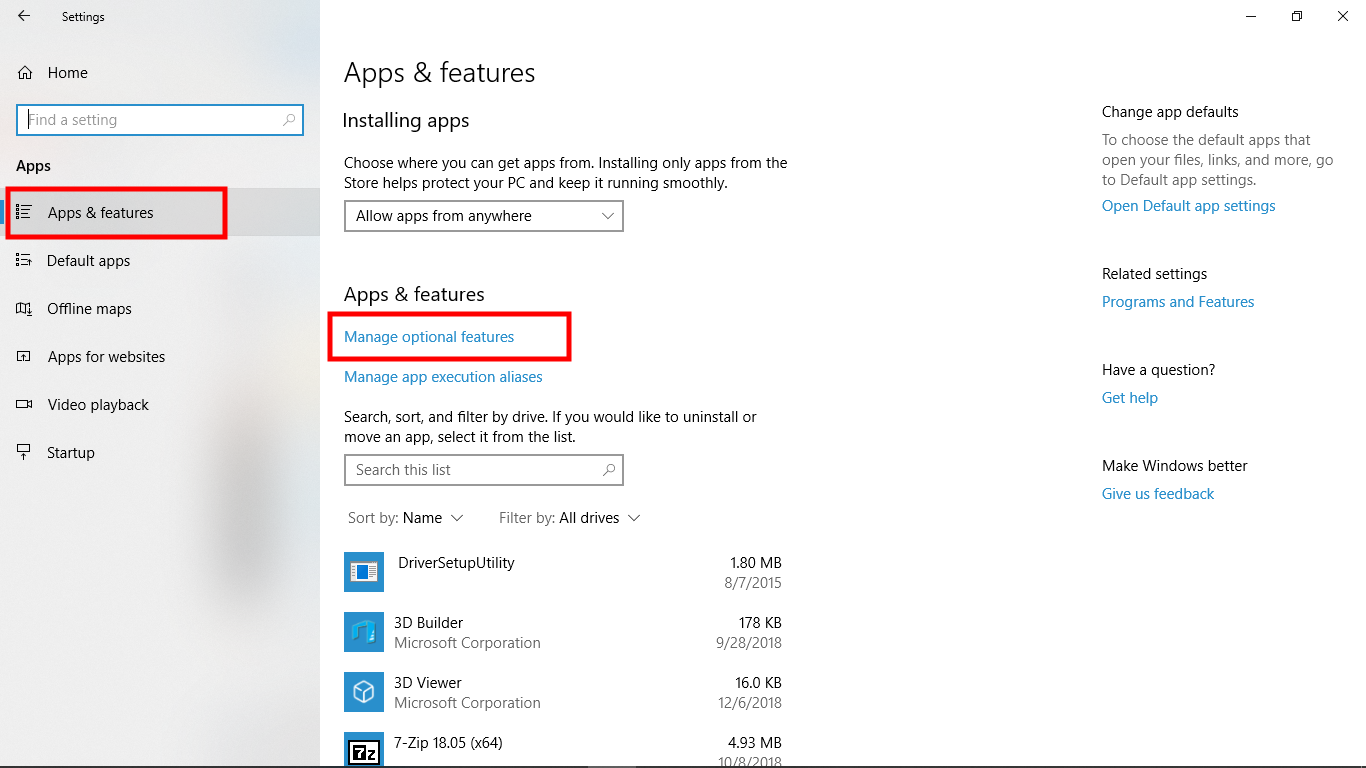The height and width of the screenshot is (768, 1366).
Task: Select the 3D Viewer app name
Action: (x=427, y=683)
